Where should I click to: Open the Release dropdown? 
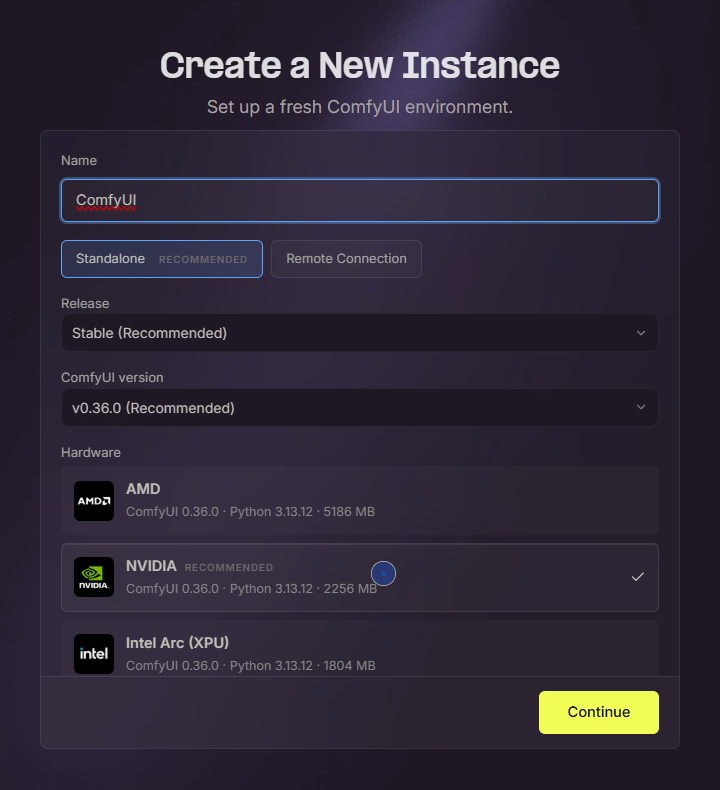point(360,333)
